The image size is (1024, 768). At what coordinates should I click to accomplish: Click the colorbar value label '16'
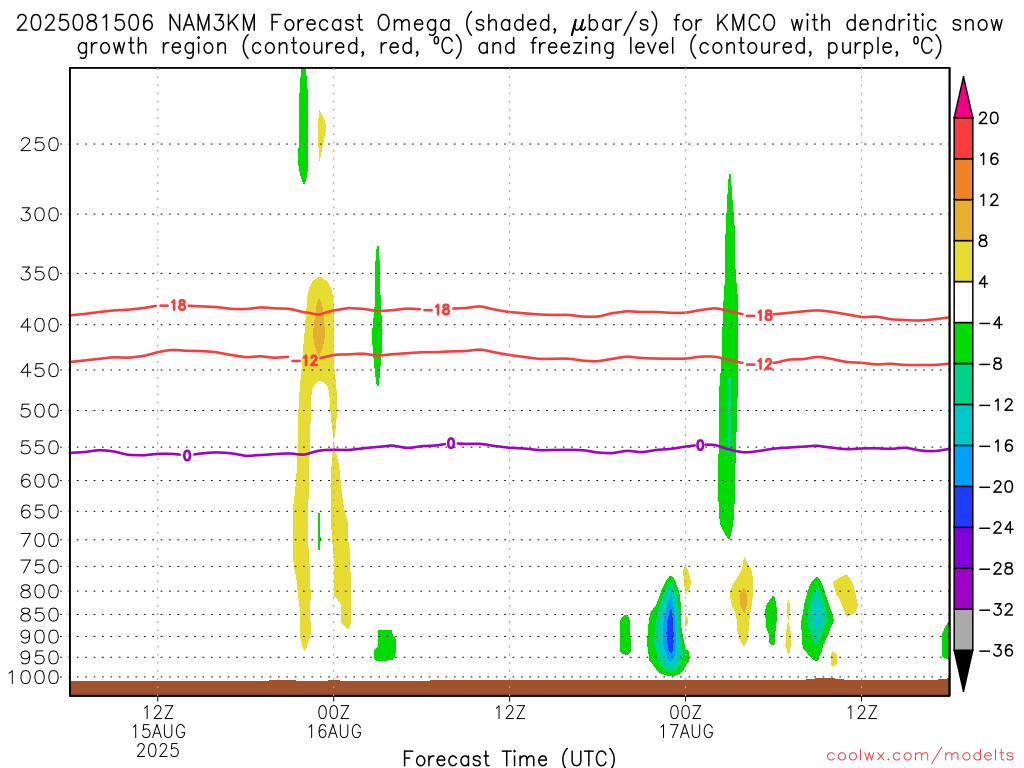tap(989, 159)
